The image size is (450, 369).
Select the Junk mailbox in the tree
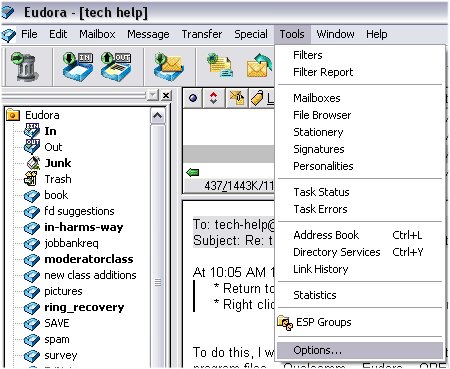pos(58,163)
